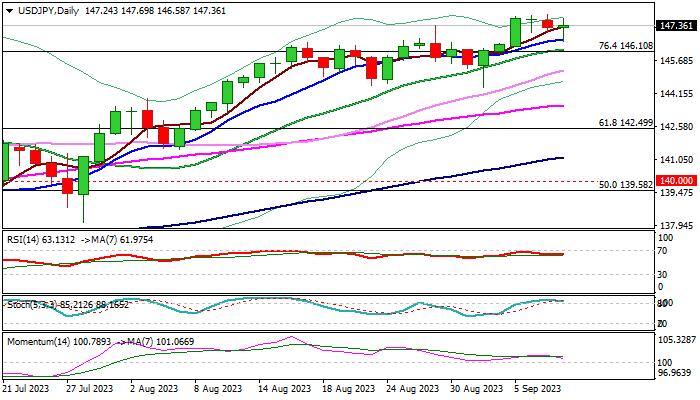
Task: Click the 14 Aug 2023 date marker
Action: 283,389
